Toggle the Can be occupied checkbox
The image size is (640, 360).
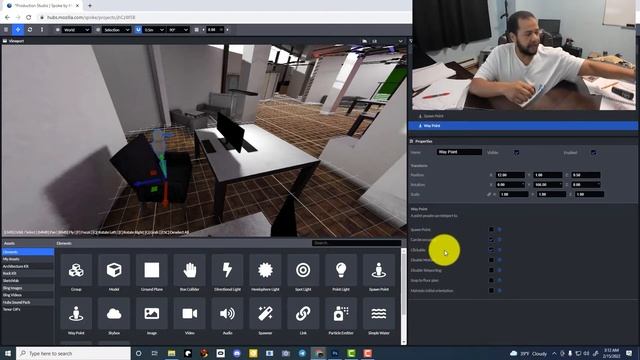pos(491,240)
